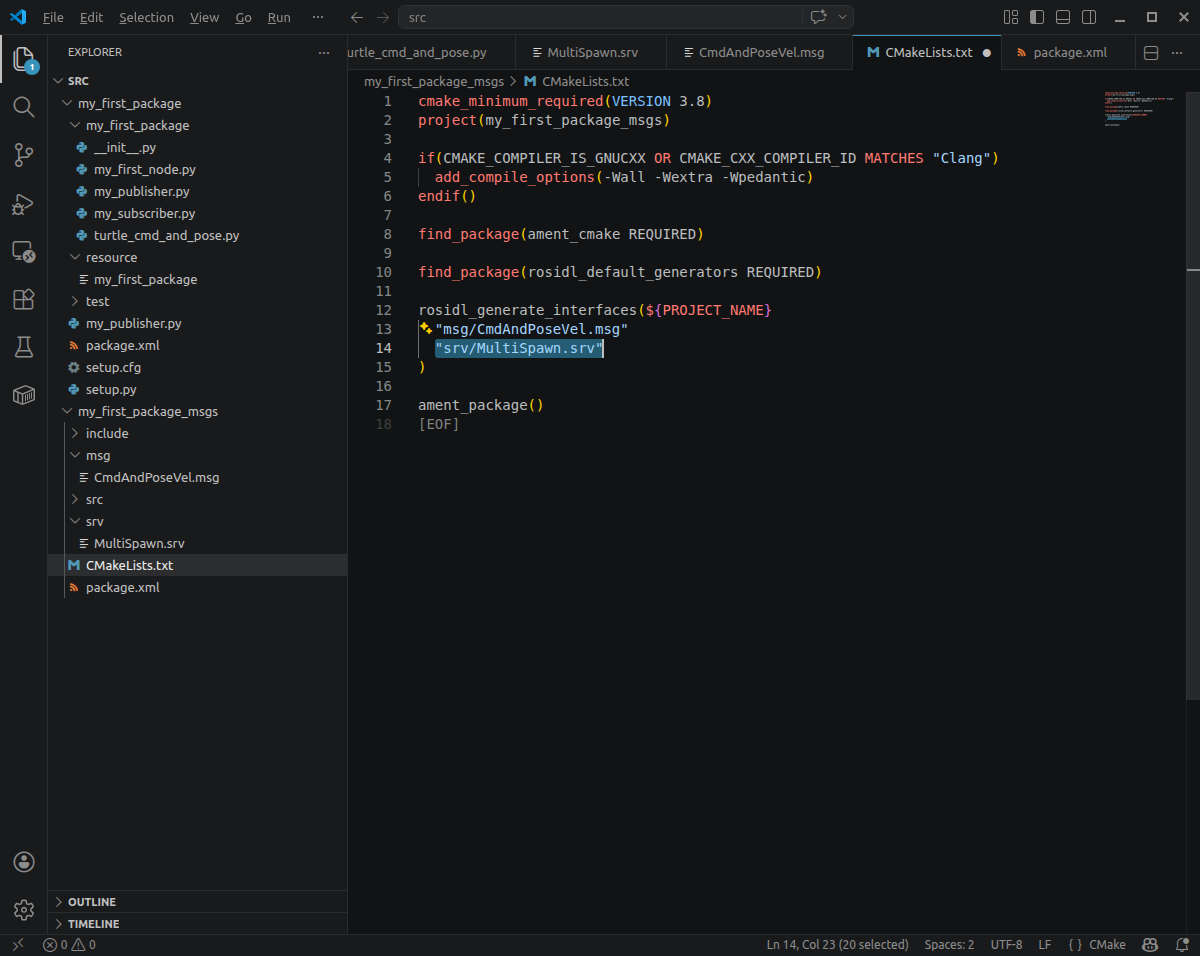Show more menu items with title ellipsis
Image resolution: width=1200 pixels, height=956 pixels.
click(x=318, y=17)
